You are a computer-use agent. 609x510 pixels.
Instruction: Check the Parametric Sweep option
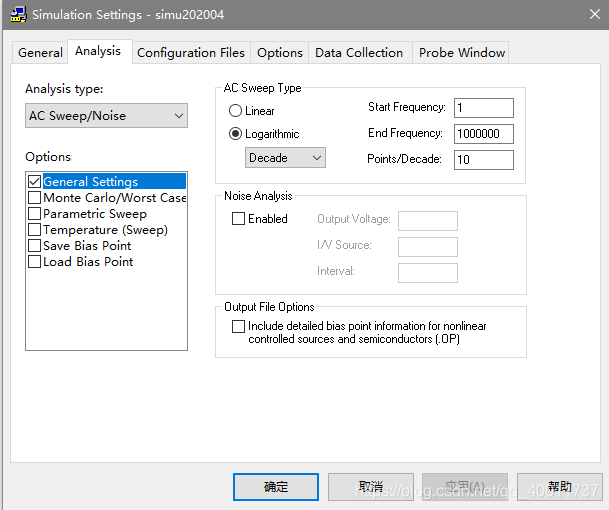35,213
